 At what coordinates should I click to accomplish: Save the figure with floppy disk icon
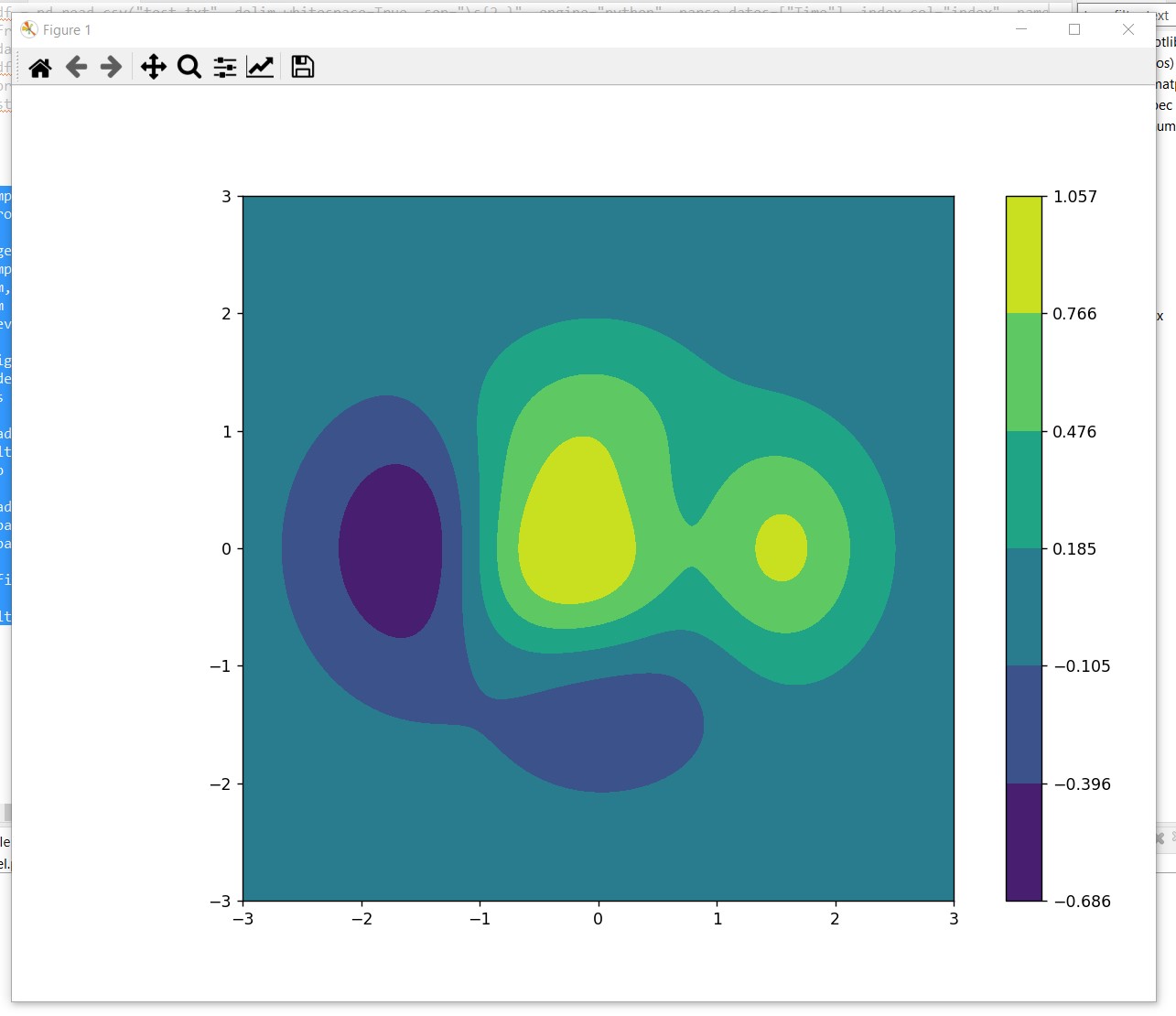pyautogui.click(x=303, y=67)
